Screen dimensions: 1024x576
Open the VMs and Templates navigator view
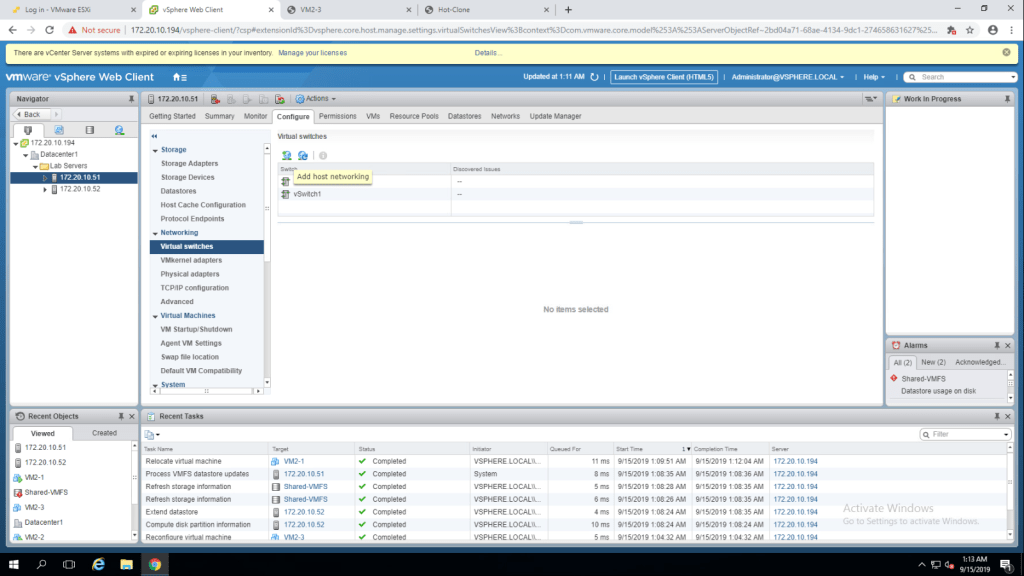[59, 130]
